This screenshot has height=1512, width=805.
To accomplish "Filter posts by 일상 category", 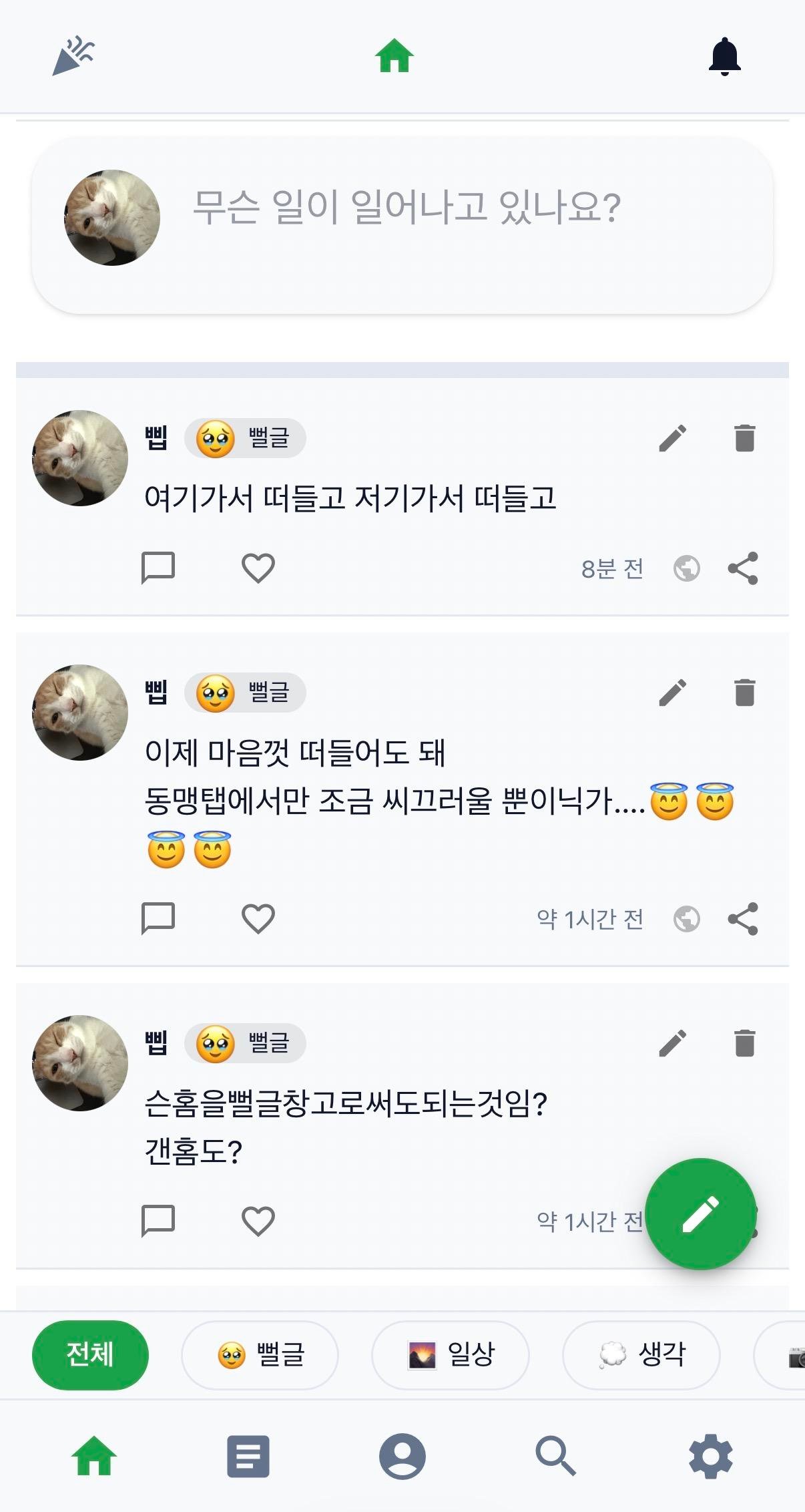I will [451, 1355].
